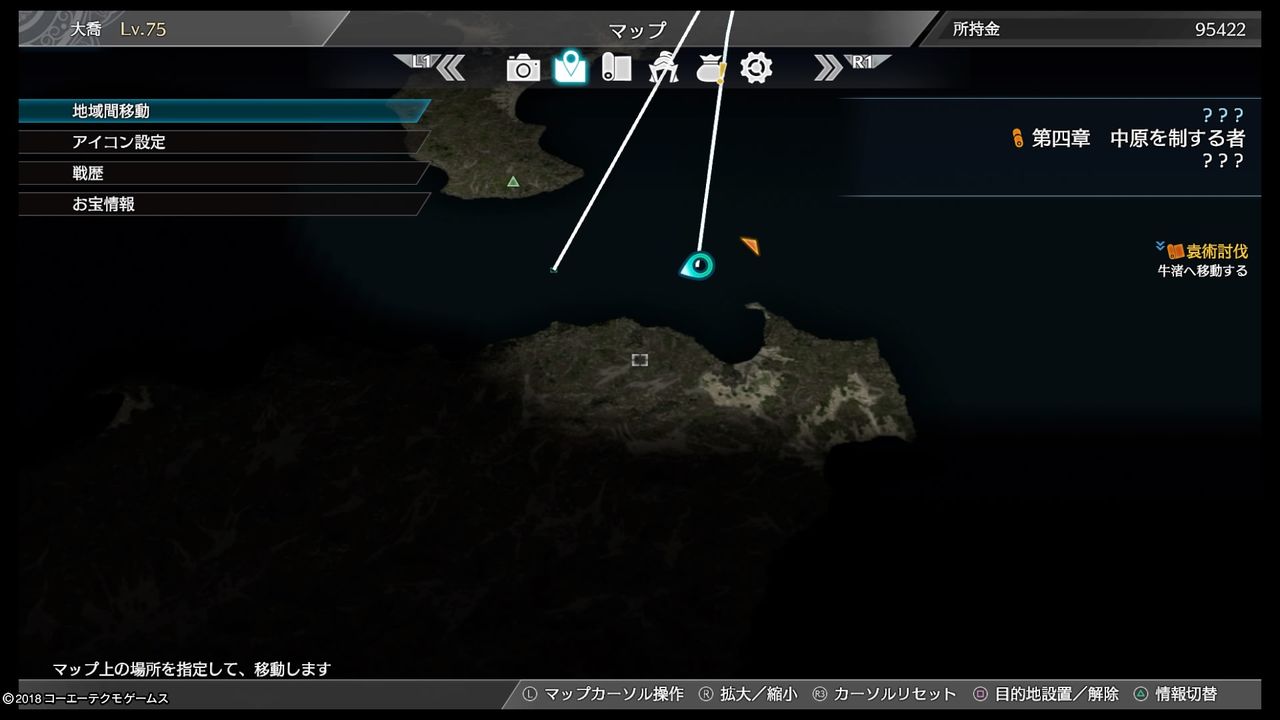Click the L stick button icon
The height and width of the screenshot is (720, 1280).
530,694
